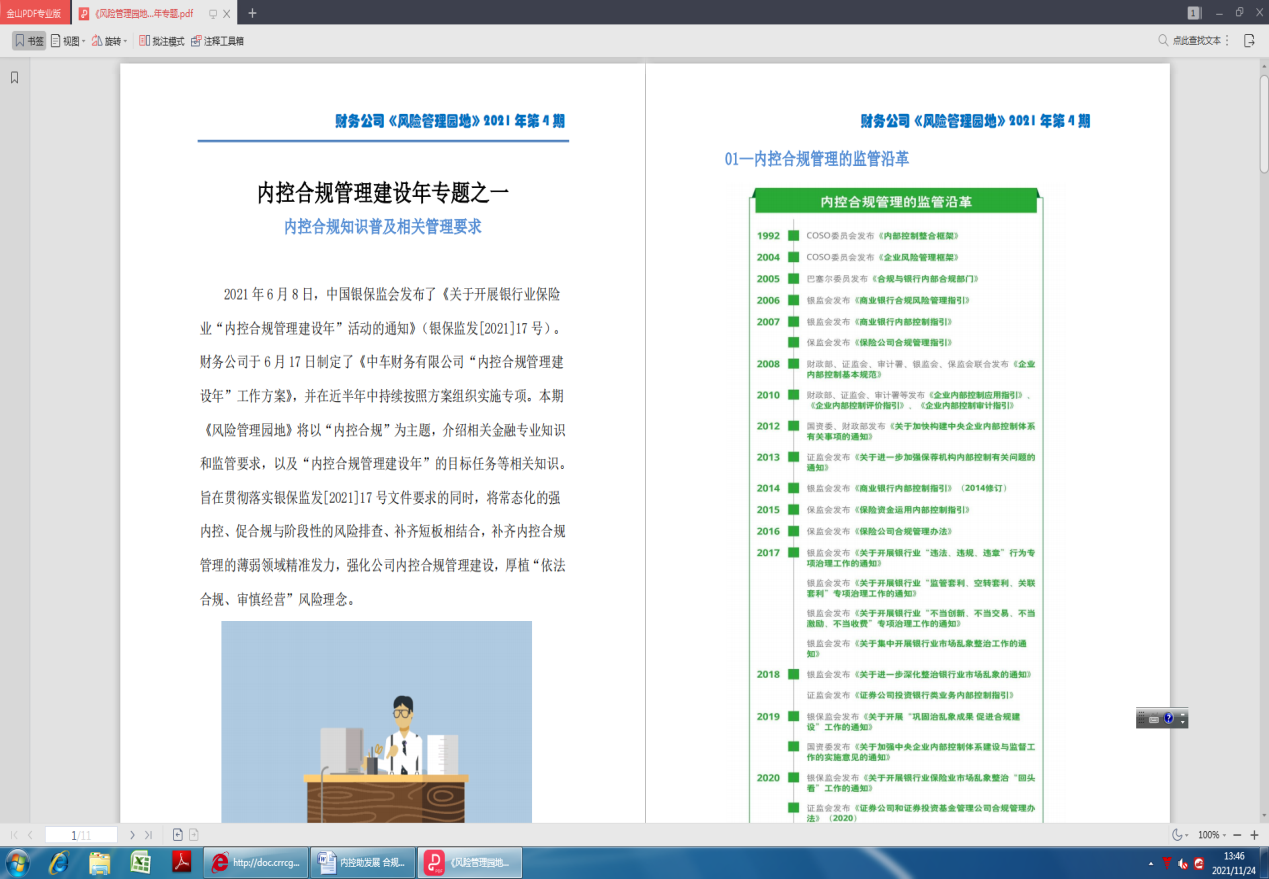The height and width of the screenshot is (879, 1269).
Task: Switch to the 金山PDF专业版 home tab
Action: coord(34,13)
